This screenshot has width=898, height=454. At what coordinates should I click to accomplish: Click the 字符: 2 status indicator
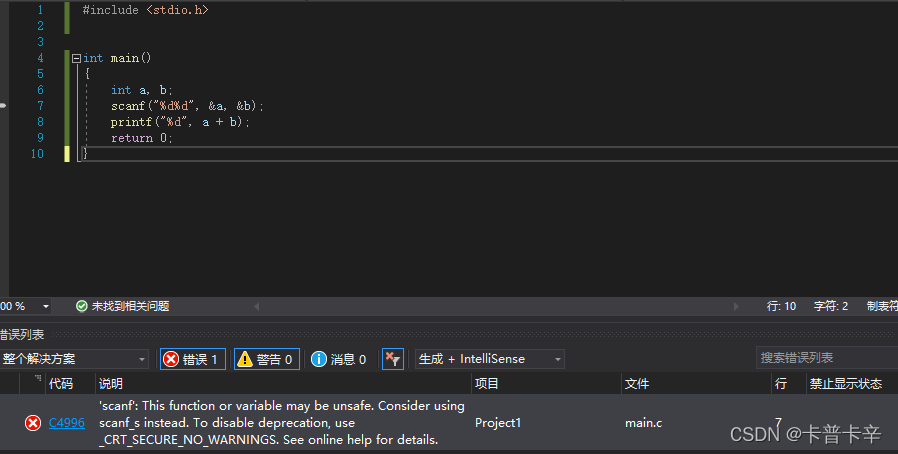point(830,306)
